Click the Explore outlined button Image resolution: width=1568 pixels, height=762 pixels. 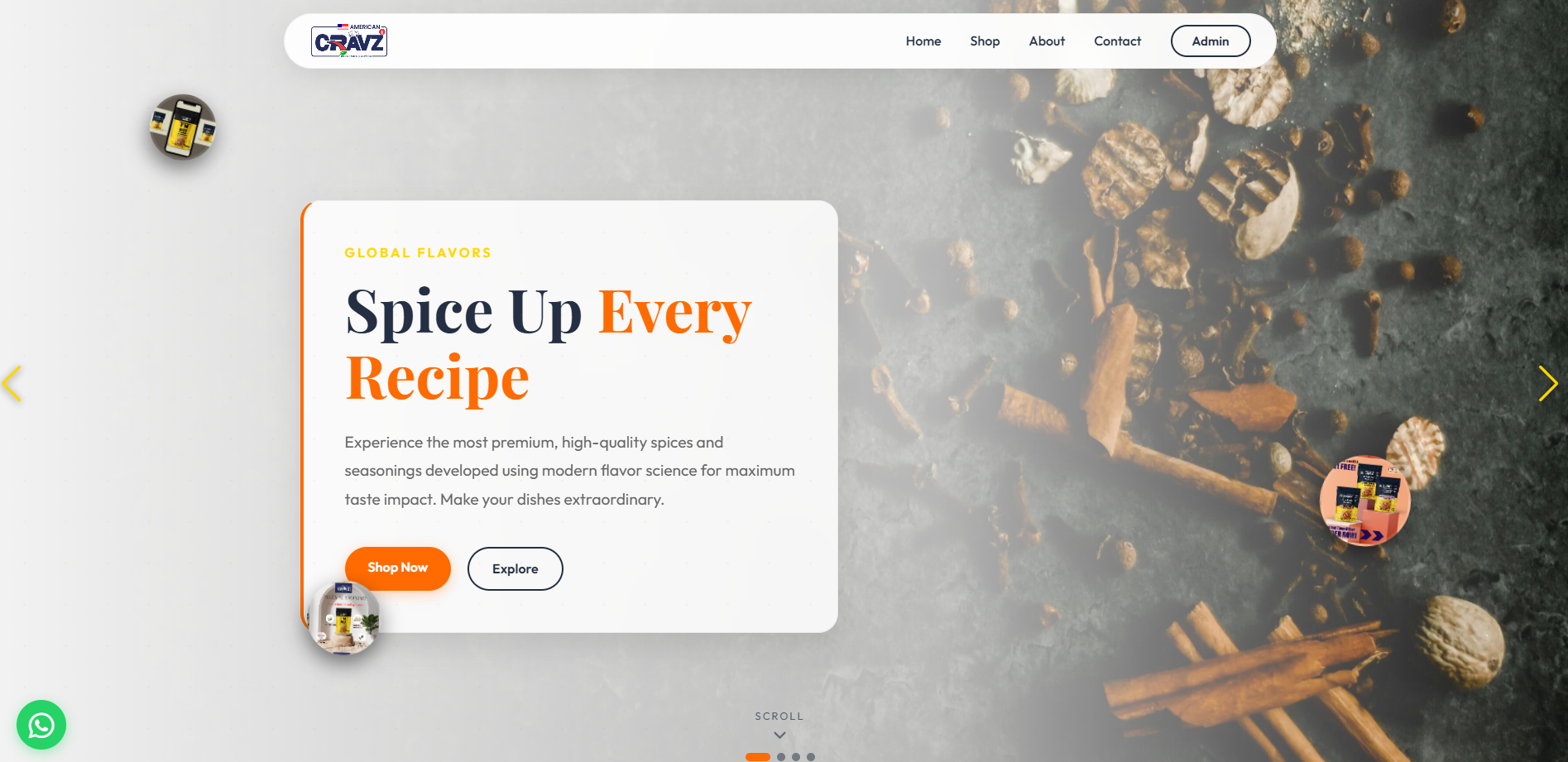coord(515,568)
